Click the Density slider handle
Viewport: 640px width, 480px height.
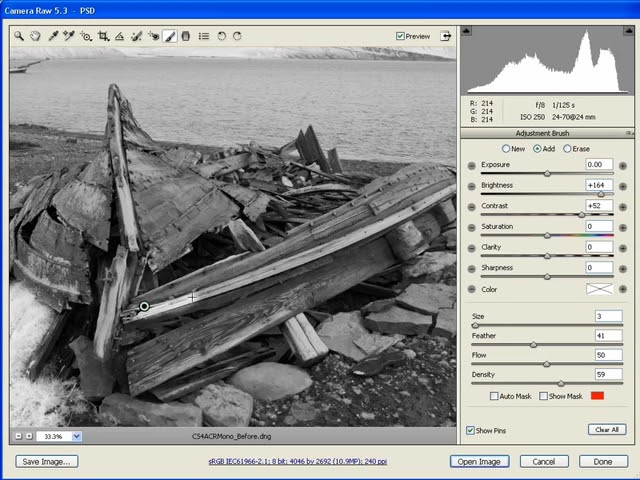coord(561,384)
